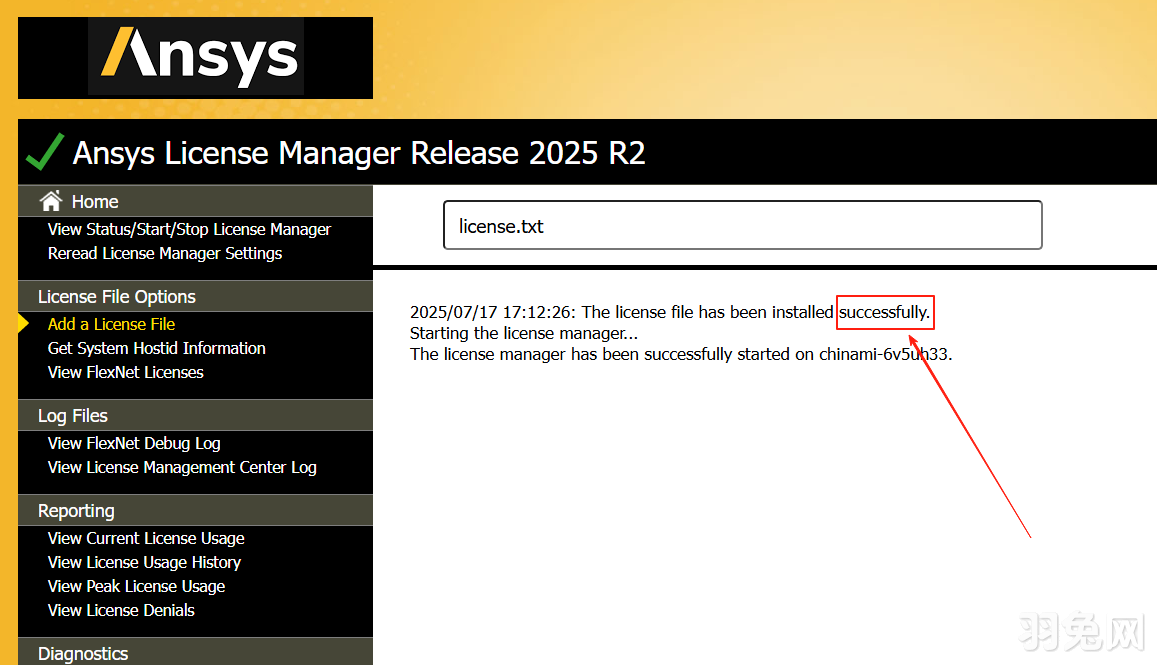The height and width of the screenshot is (665, 1157).
Task: Click the yellow arrow marker beside Add a License File
Action: tap(22, 324)
